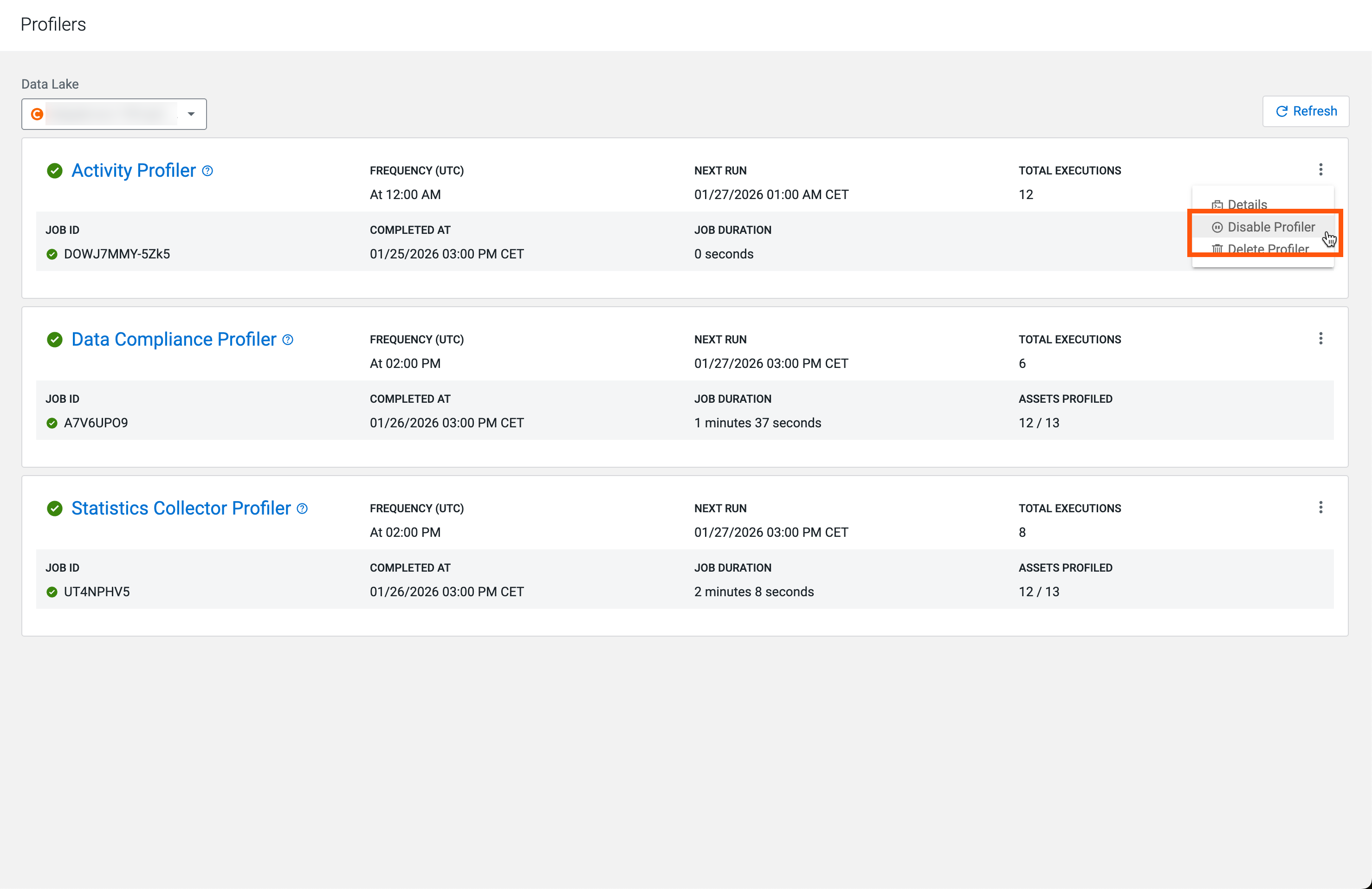Click help icon beside Data Compliance Profiler

pos(288,340)
